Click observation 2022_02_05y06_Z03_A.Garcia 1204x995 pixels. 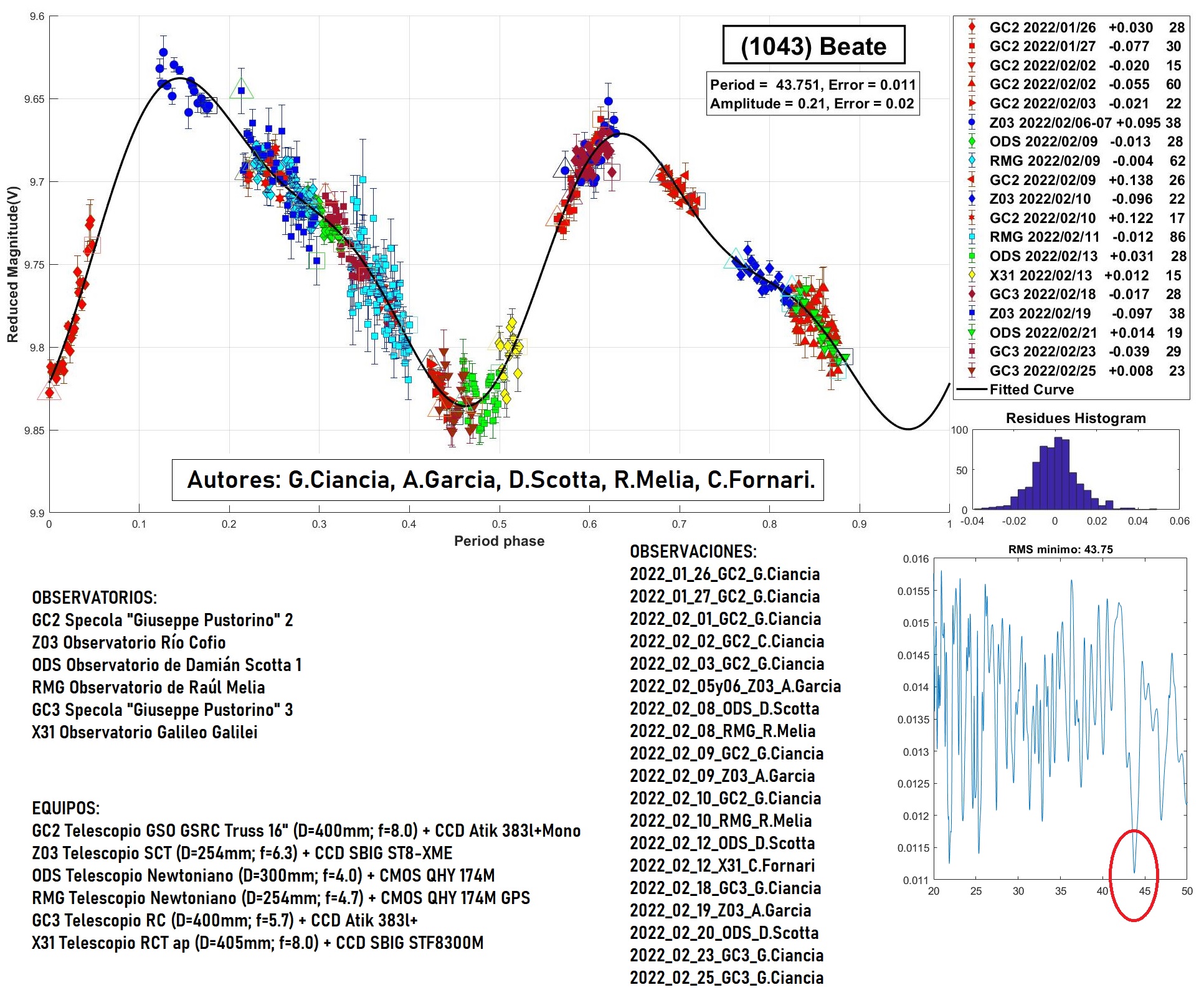tap(735, 687)
